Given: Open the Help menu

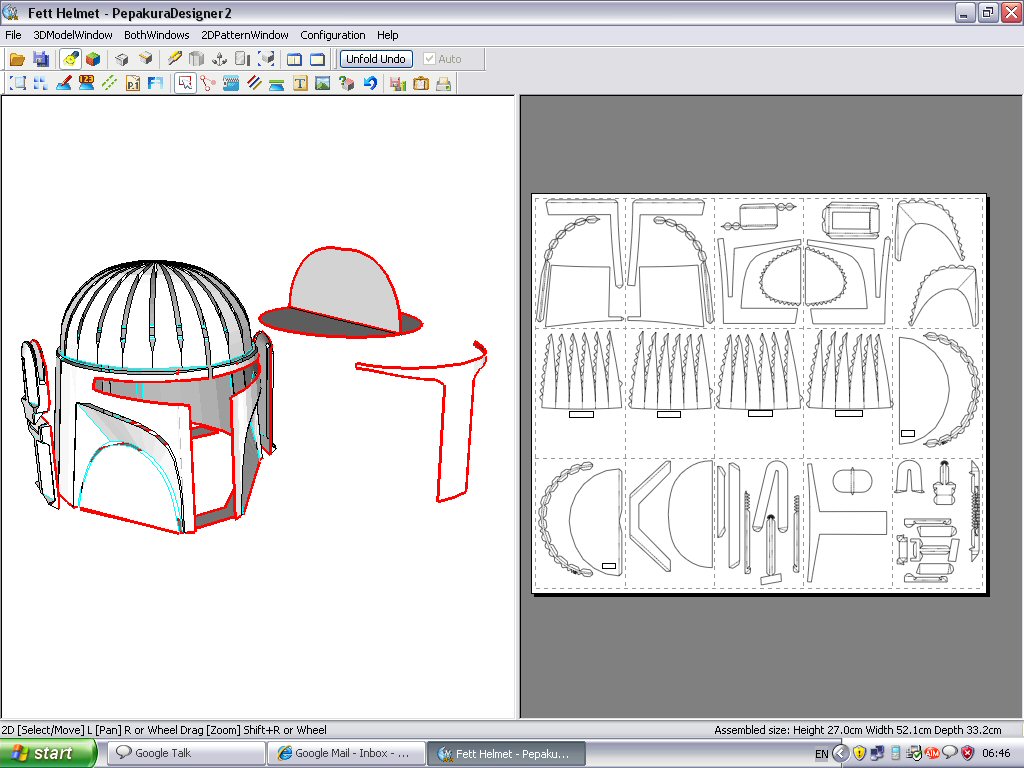Looking at the screenshot, I should (x=387, y=35).
